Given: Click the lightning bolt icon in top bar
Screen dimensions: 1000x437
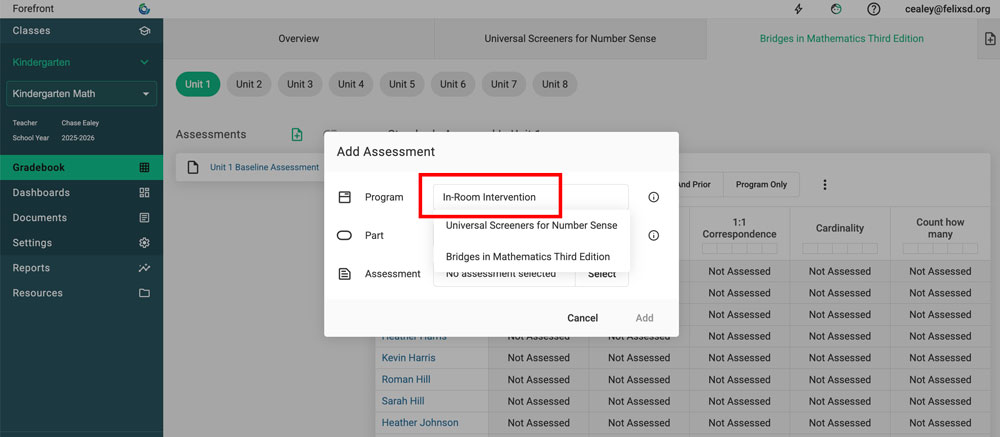Looking at the screenshot, I should pos(798,9).
